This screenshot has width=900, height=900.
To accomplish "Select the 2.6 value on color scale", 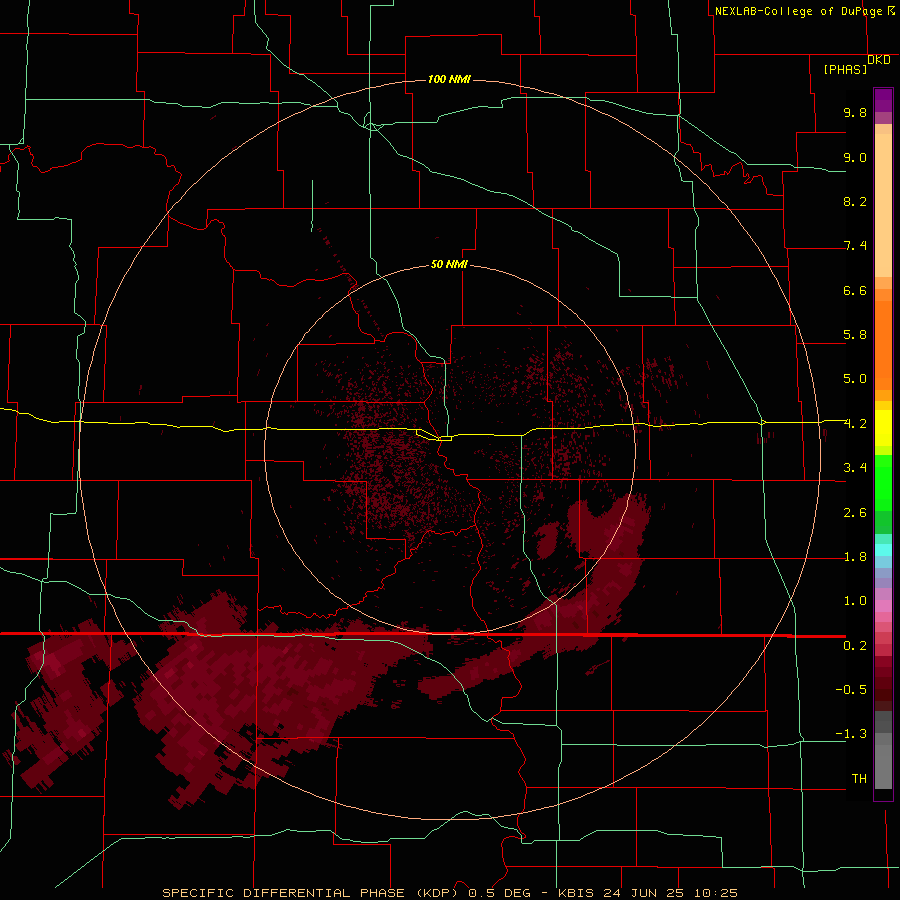I will coord(855,513).
